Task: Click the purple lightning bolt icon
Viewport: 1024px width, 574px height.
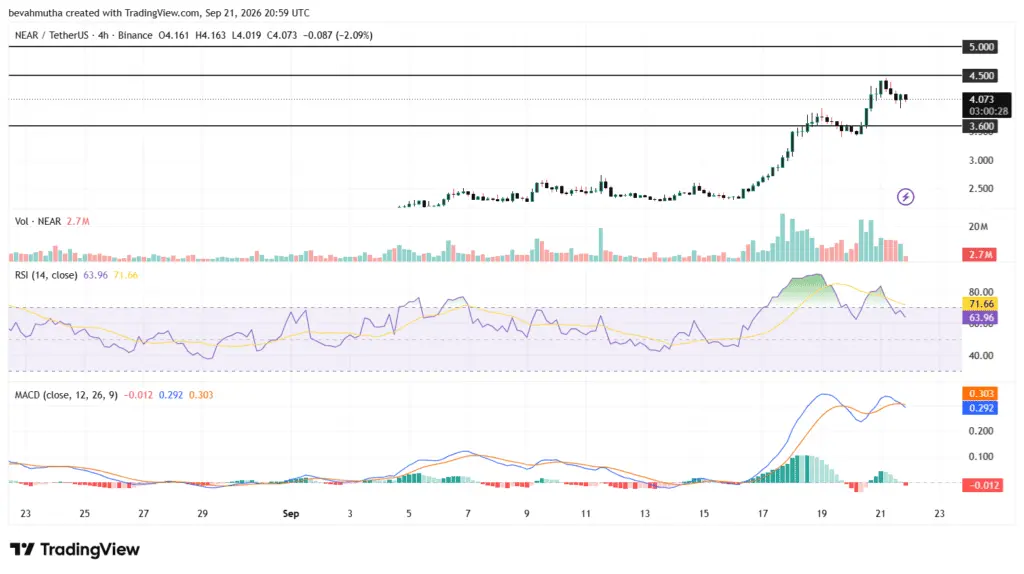Action: pos(905,197)
